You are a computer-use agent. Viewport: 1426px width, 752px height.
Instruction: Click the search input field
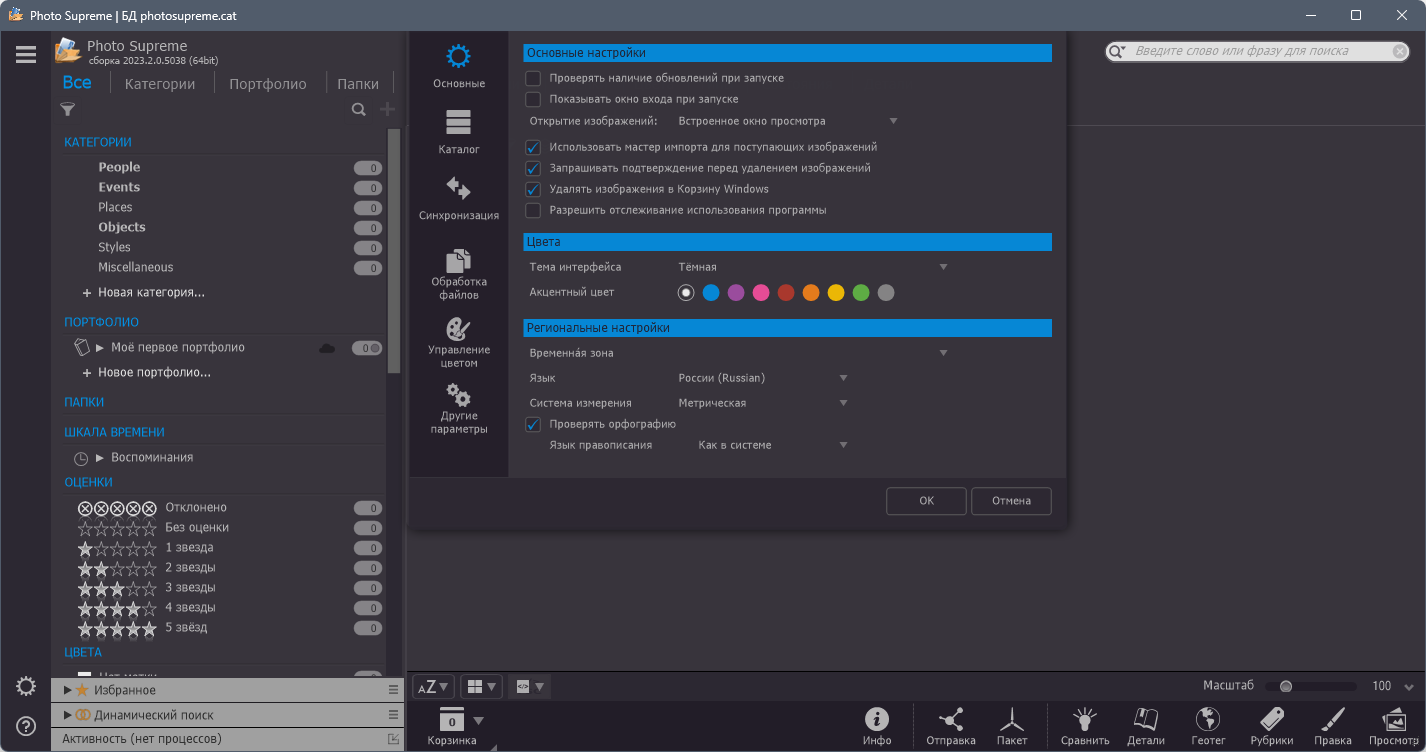[x=1257, y=51]
